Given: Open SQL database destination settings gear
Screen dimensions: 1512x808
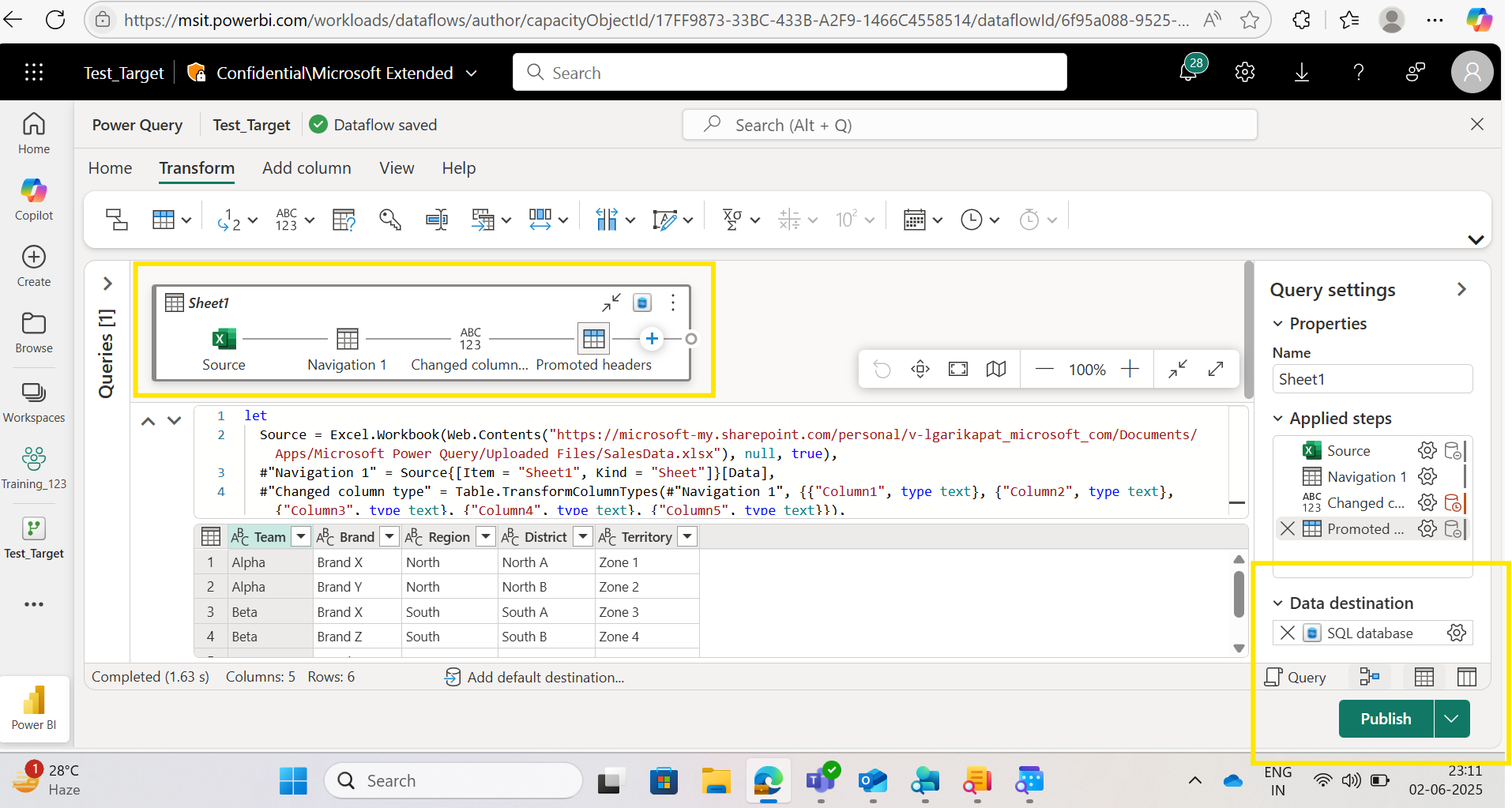Looking at the screenshot, I should click(x=1457, y=633).
